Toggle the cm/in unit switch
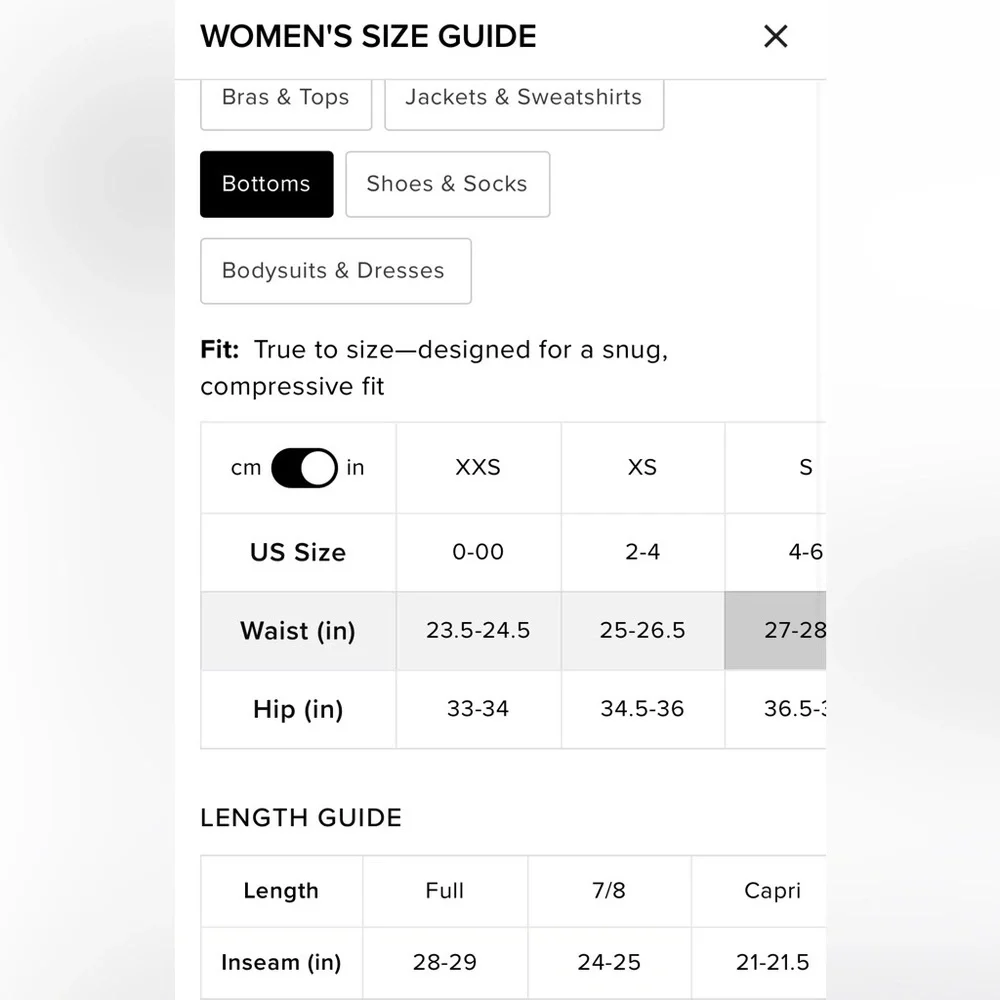Viewport: 1000px width, 1000px height. [x=304, y=468]
